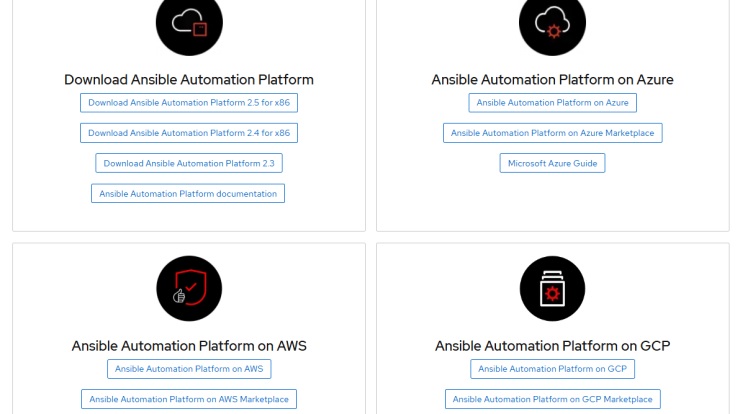Click the Ansible Automation Platform on AWS heading
The width and height of the screenshot is (740, 414).
click(x=189, y=346)
